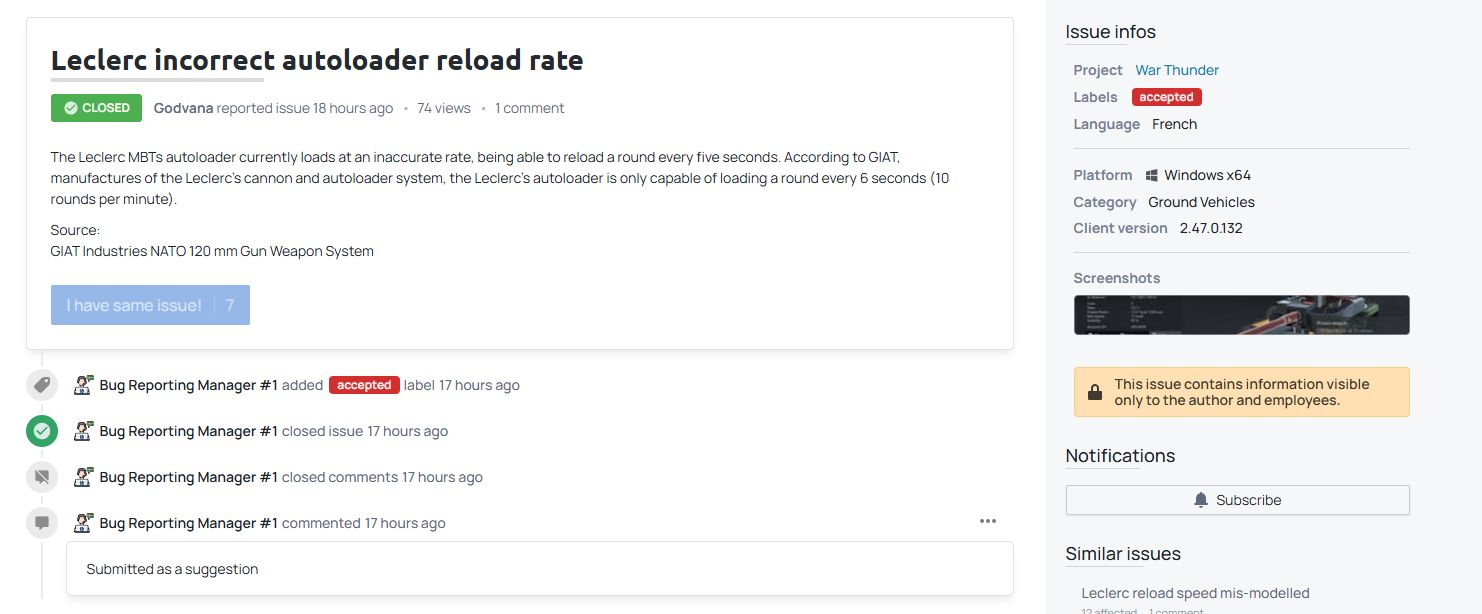Click the green CLOSED status badge

pos(96,108)
